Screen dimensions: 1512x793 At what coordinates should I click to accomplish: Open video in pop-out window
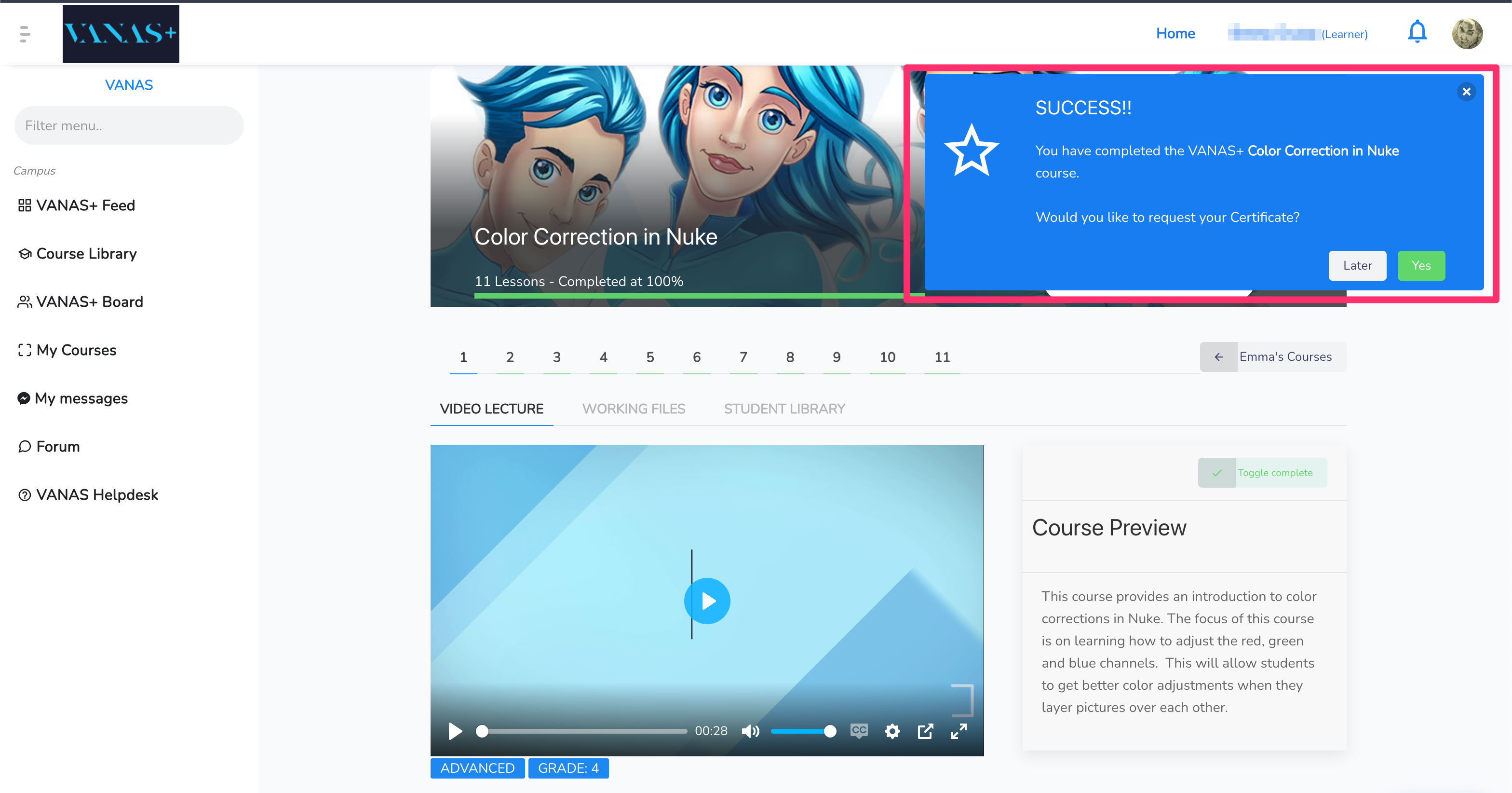pos(925,731)
